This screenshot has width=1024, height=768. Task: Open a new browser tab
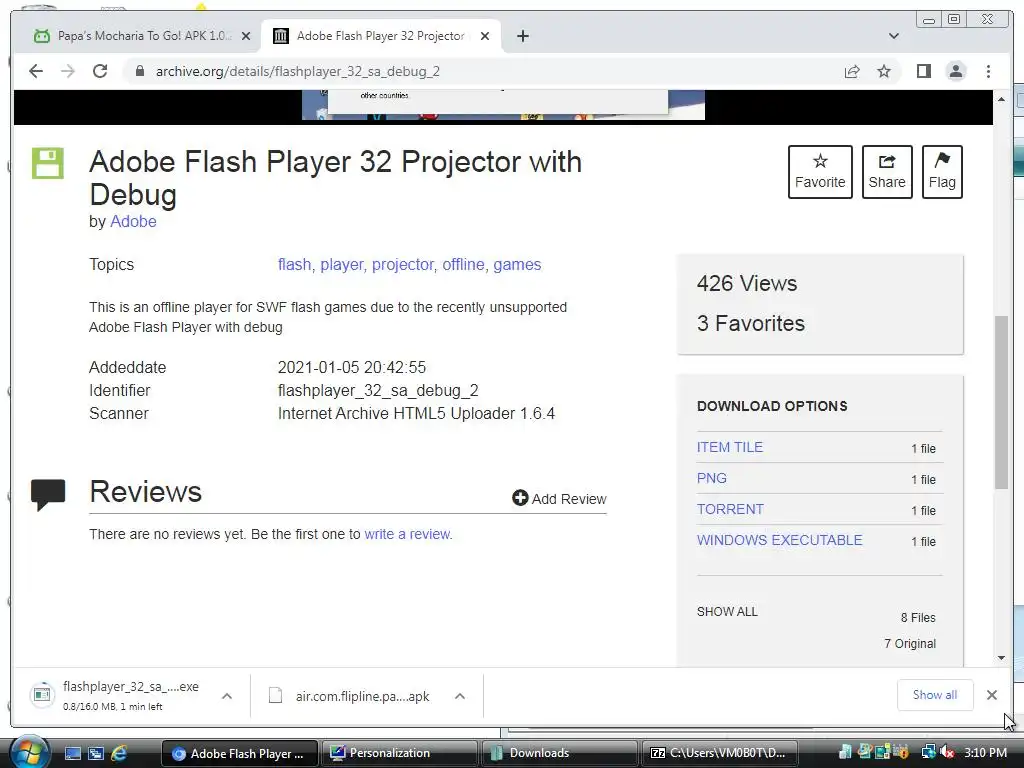(x=522, y=36)
